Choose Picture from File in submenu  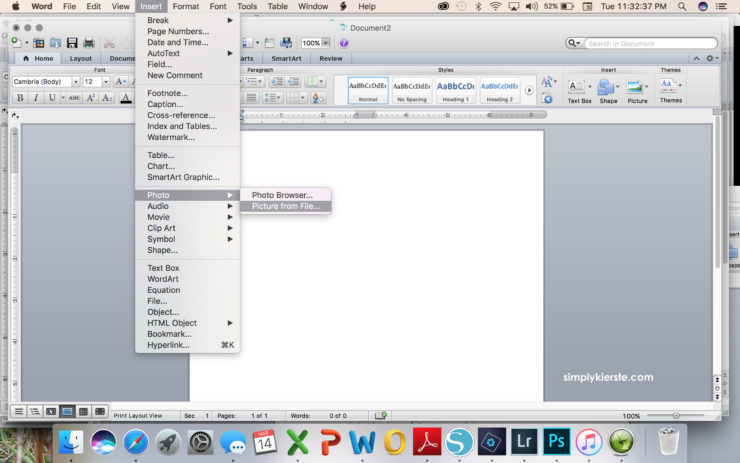click(x=285, y=206)
